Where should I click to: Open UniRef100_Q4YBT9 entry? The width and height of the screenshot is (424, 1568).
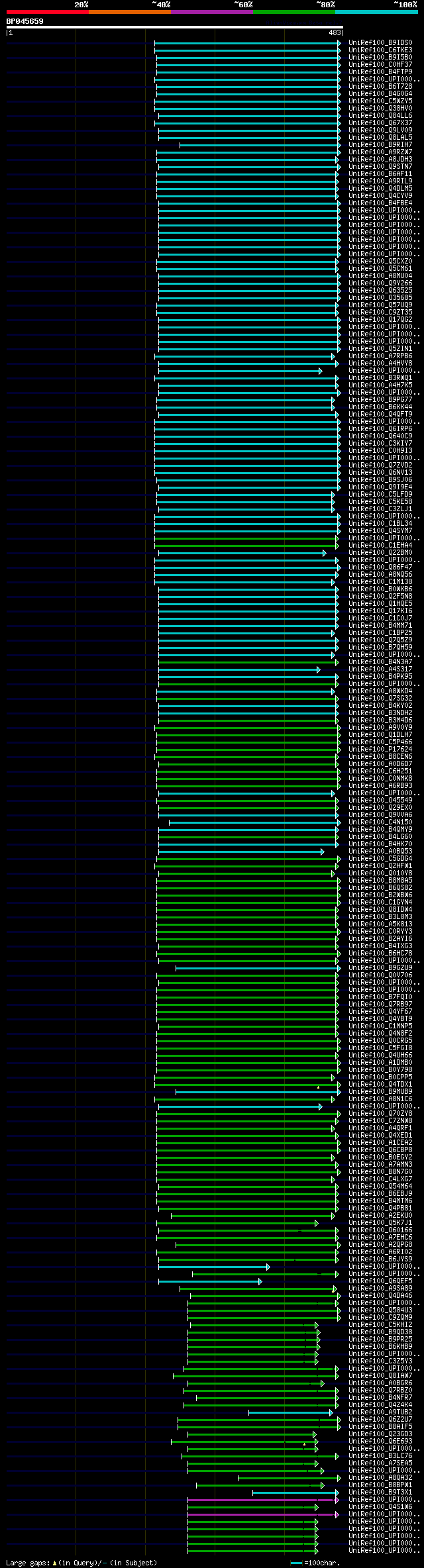pyautogui.click(x=380, y=1018)
